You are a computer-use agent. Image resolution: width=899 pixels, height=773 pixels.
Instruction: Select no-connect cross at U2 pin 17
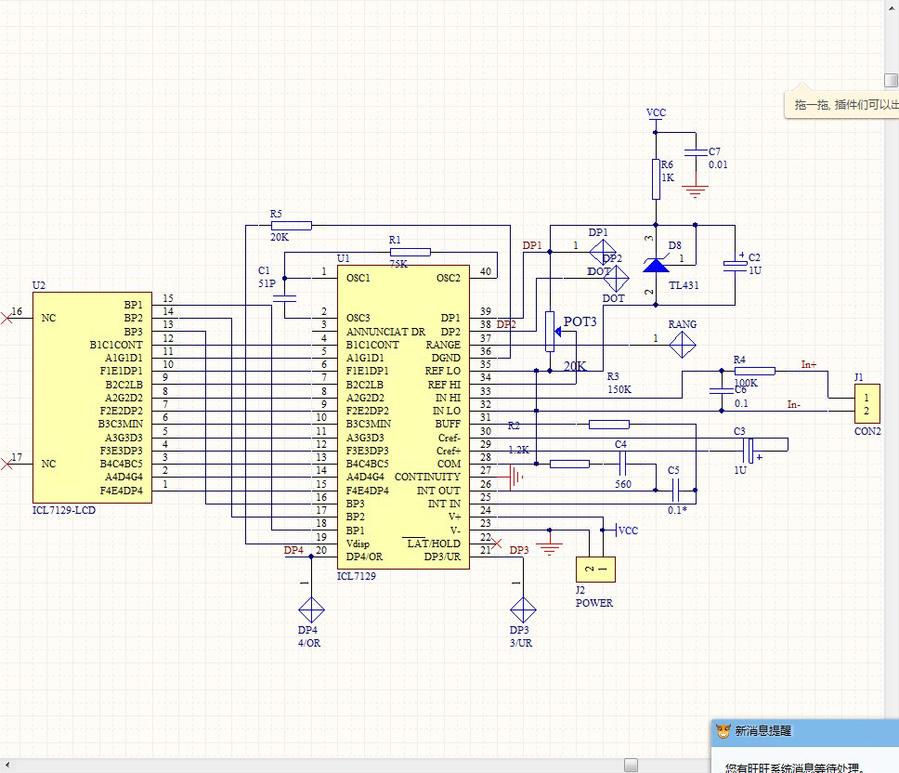(7, 463)
